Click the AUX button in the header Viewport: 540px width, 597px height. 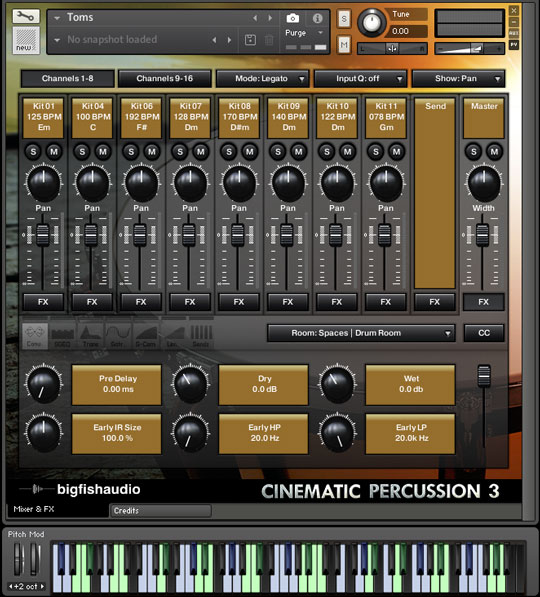[x=514, y=33]
